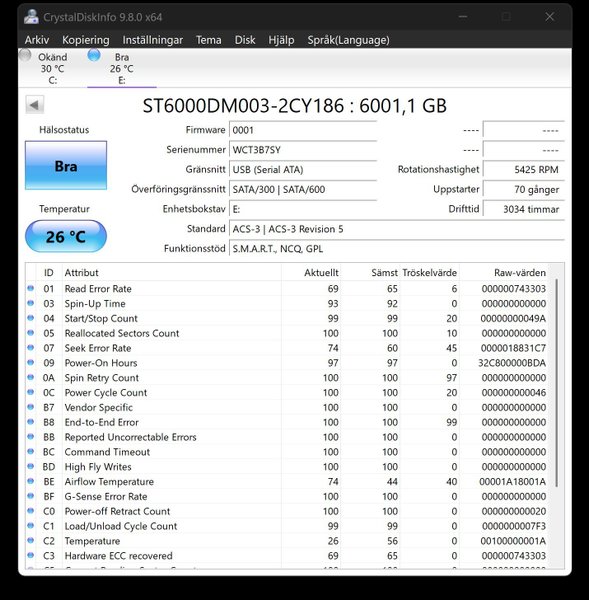Open the Inställningar menu
Image resolution: width=589 pixels, height=600 pixels.
[x=153, y=40]
